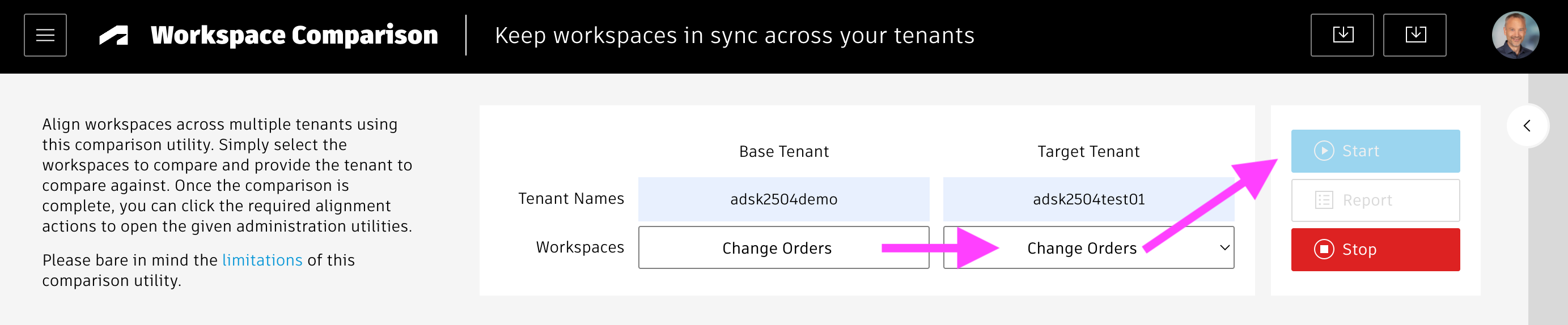
Task: Click the left download icon in header
Action: pyautogui.click(x=1342, y=35)
